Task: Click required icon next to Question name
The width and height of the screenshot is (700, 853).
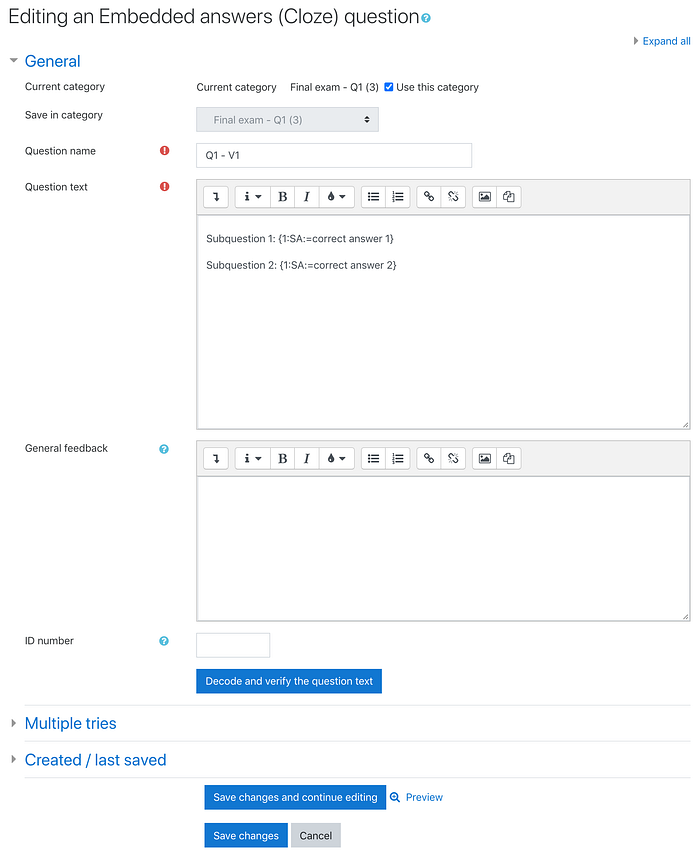Action: coord(164,151)
